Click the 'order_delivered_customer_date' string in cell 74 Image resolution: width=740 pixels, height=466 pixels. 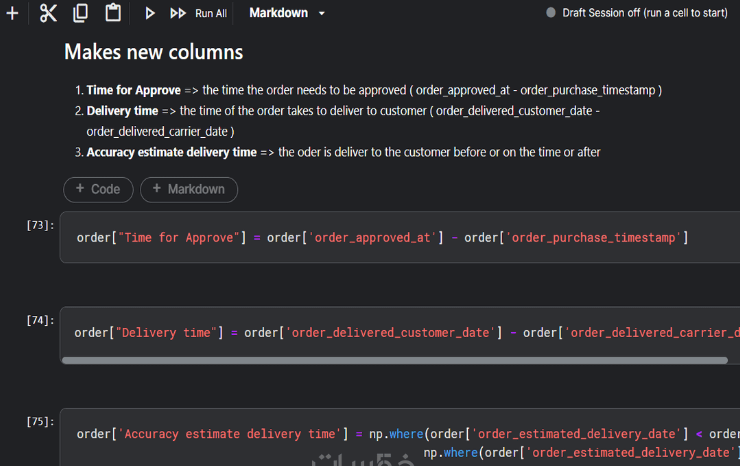pyautogui.click(x=390, y=333)
